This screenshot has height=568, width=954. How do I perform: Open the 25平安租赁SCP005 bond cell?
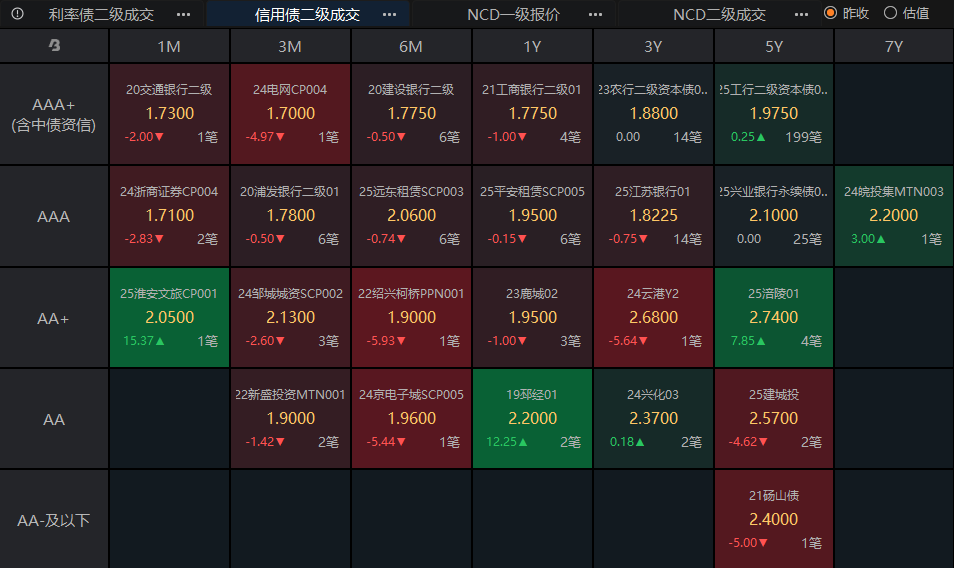pos(532,216)
